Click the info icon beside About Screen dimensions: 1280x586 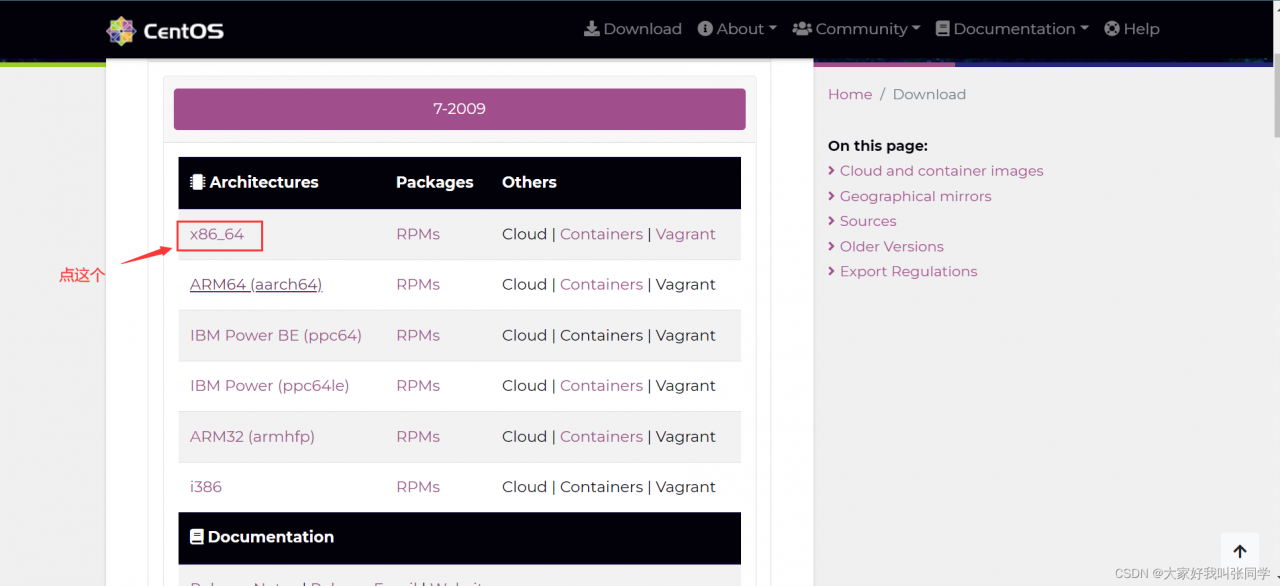click(705, 29)
